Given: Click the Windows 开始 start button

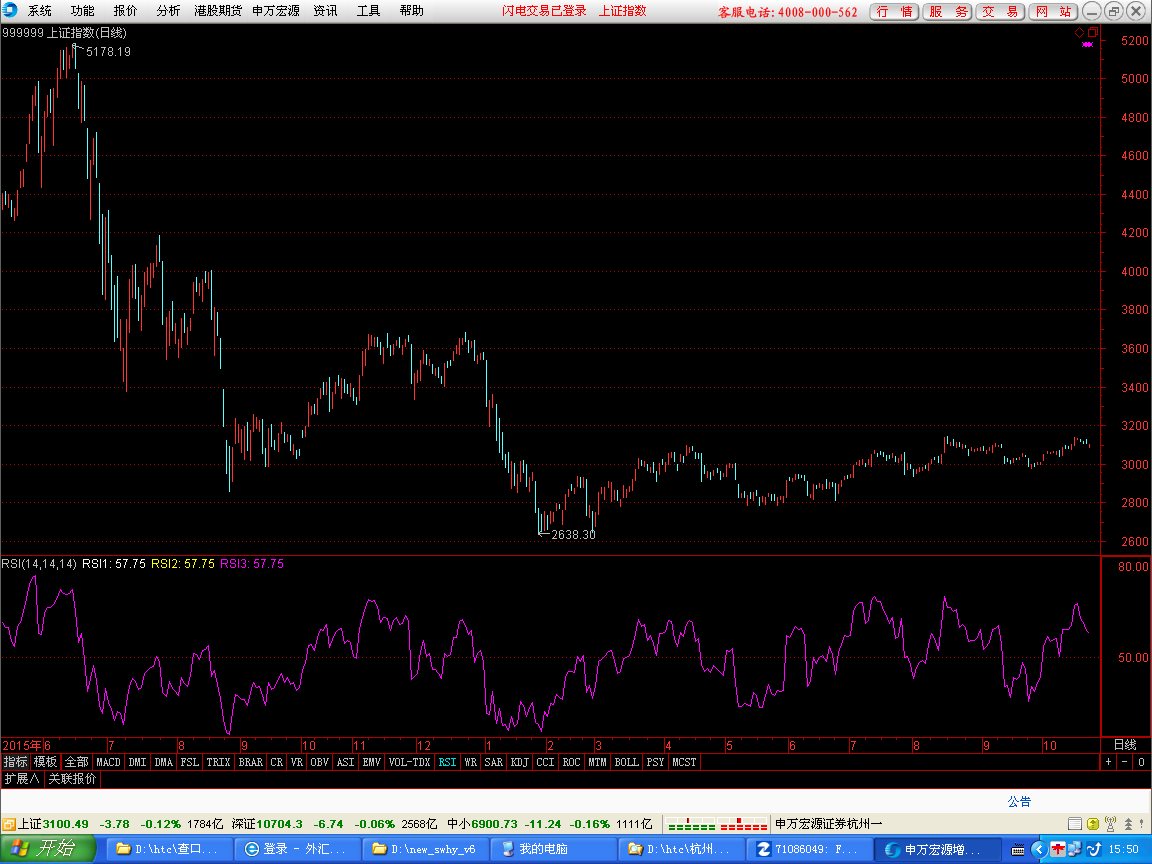Looking at the screenshot, I should tap(48, 849).
